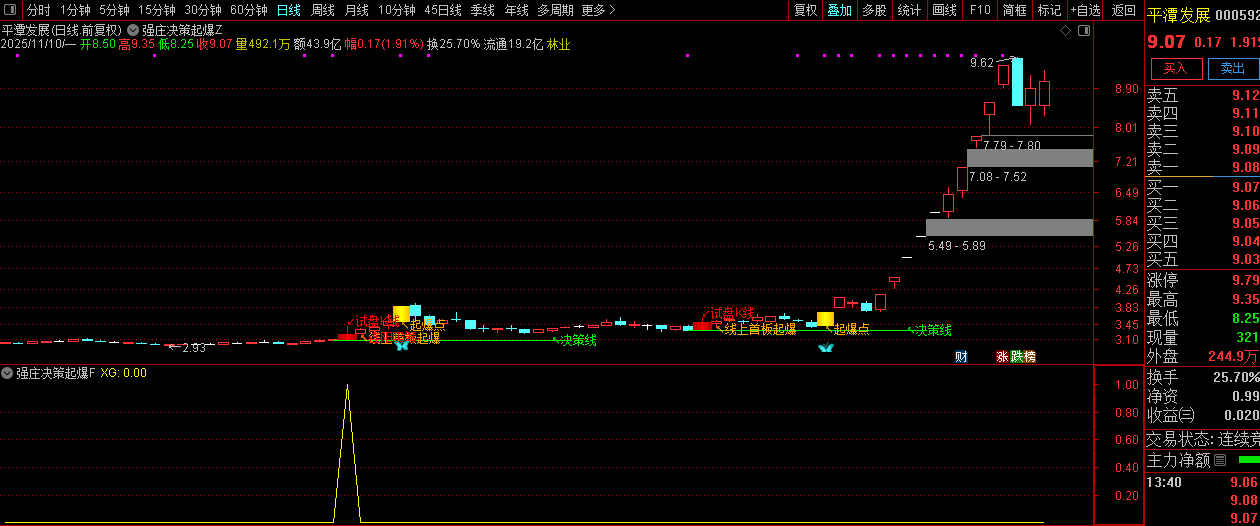The image size is (1260, 526).
Task: Click the 榜 ranking badge
Action: click(1030, 356)
